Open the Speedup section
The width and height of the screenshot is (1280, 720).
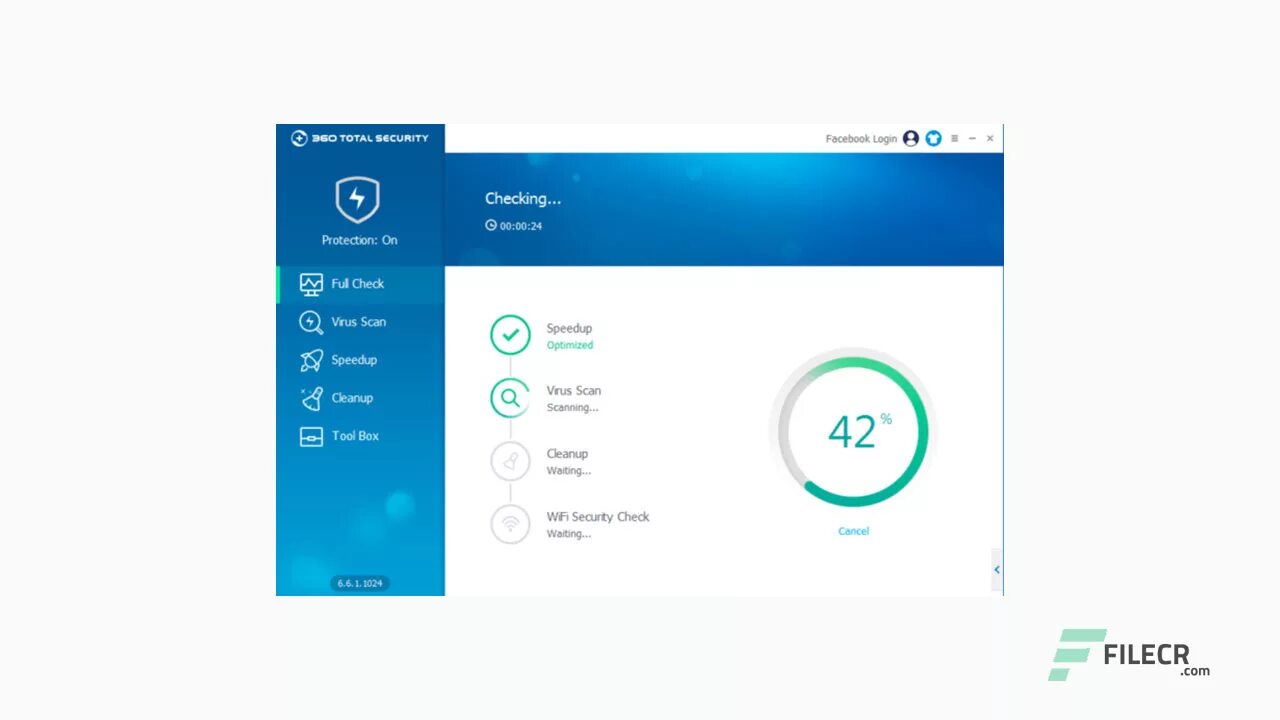pyautogui.click(x=360, y=360)
